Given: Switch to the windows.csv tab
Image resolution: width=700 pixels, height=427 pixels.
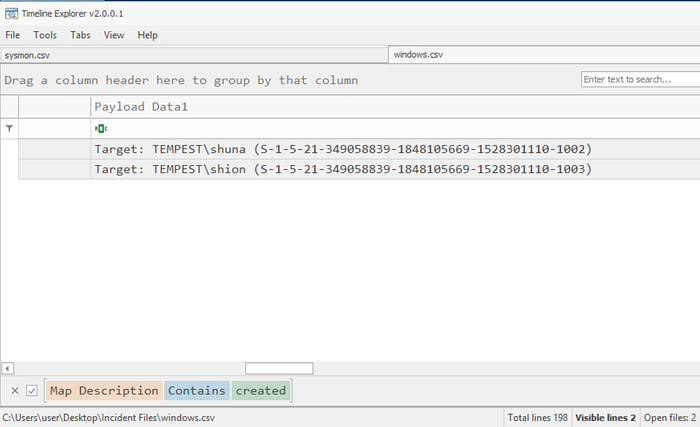Looking at the screenshot, I should [544, 54].
